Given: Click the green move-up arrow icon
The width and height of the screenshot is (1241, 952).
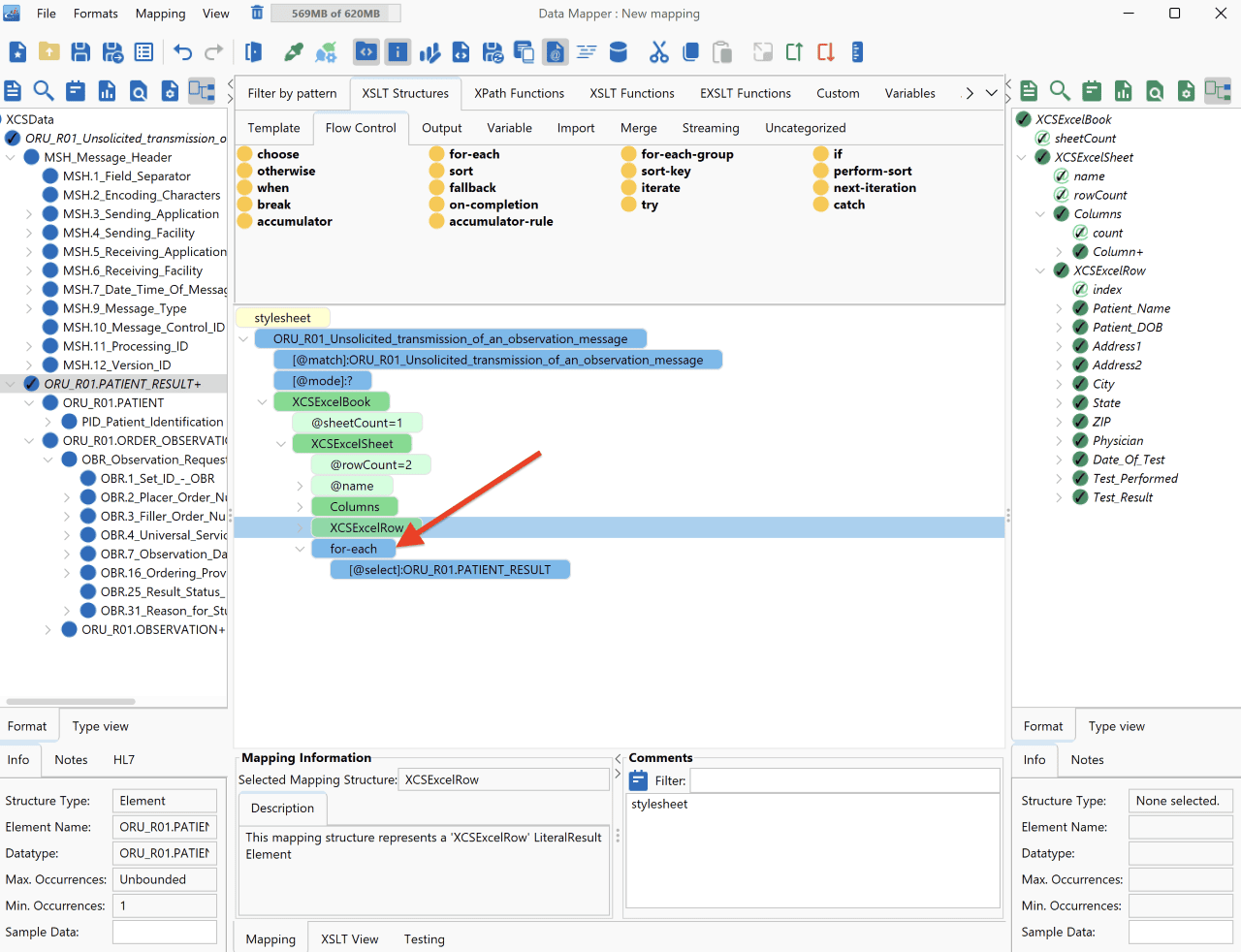Looking at the screenshot, I should point(794,52).
